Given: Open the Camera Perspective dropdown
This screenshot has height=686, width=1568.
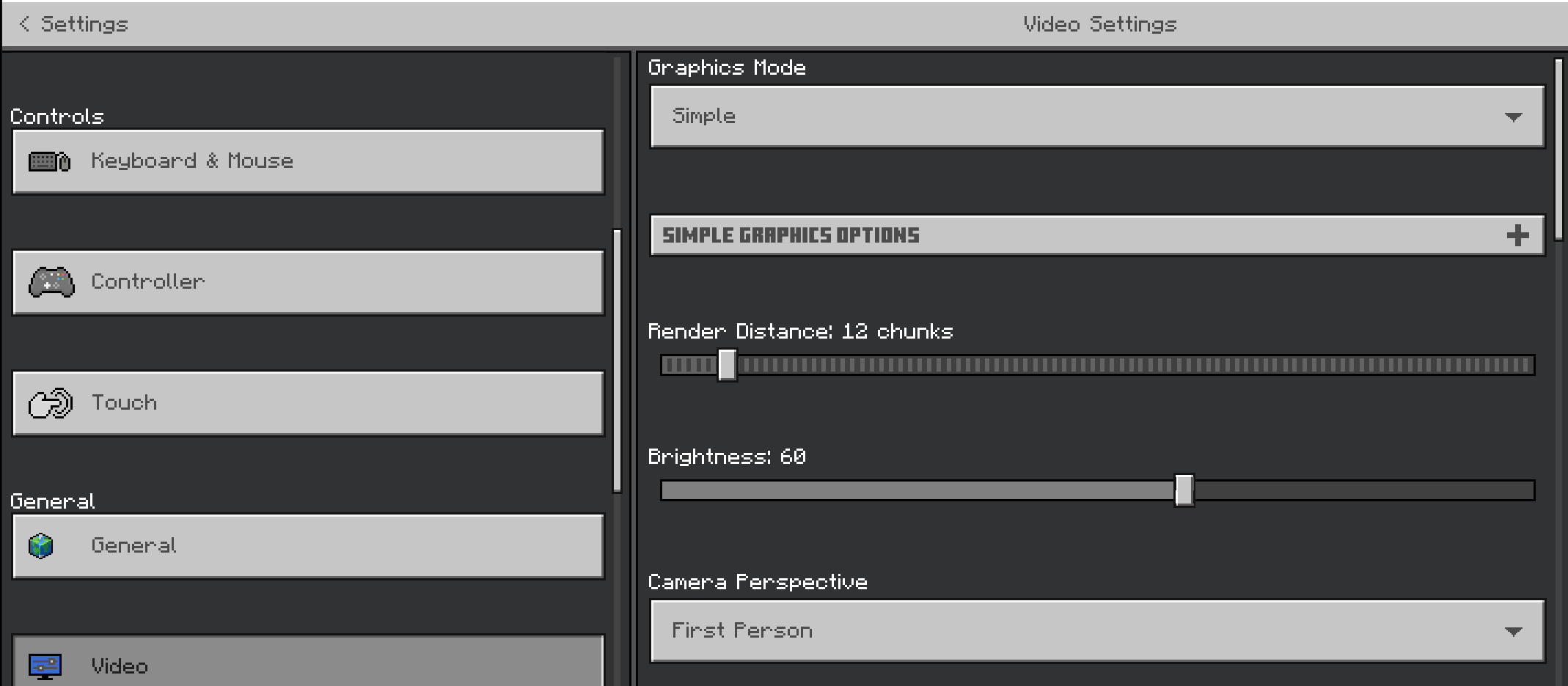Looking at the screenshot, I should (1097, 631).
